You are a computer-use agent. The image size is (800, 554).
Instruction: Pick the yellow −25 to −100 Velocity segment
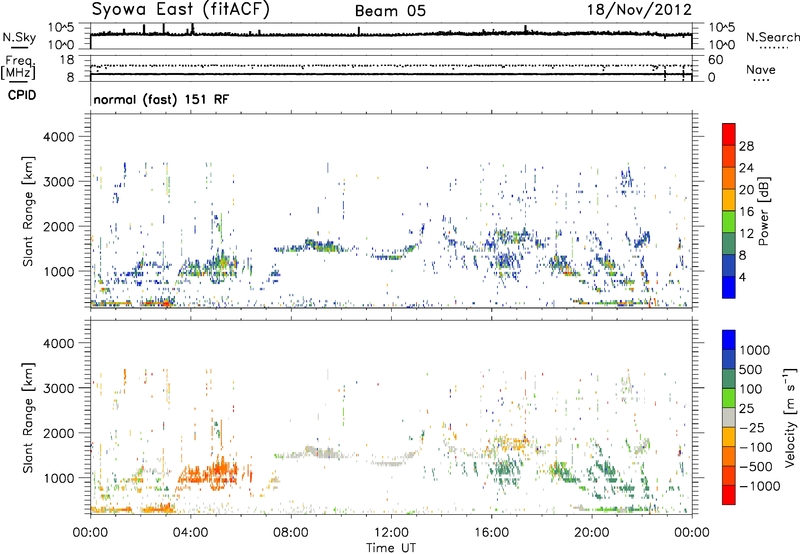729,437
